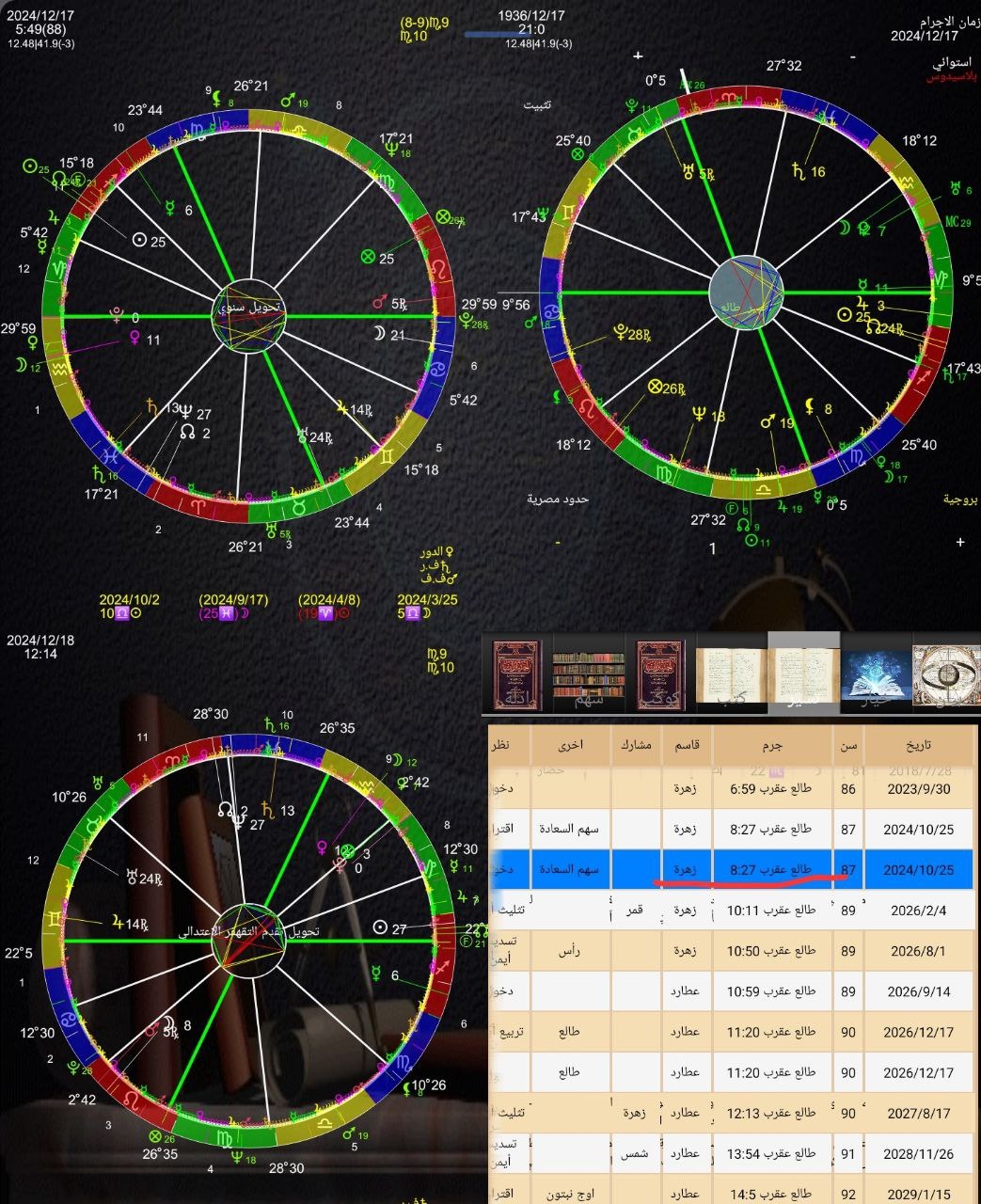This screenshot has height=1204, width=981.
Task: Open the سهم bookshelf thumbnail
Action: pos(589,675)
